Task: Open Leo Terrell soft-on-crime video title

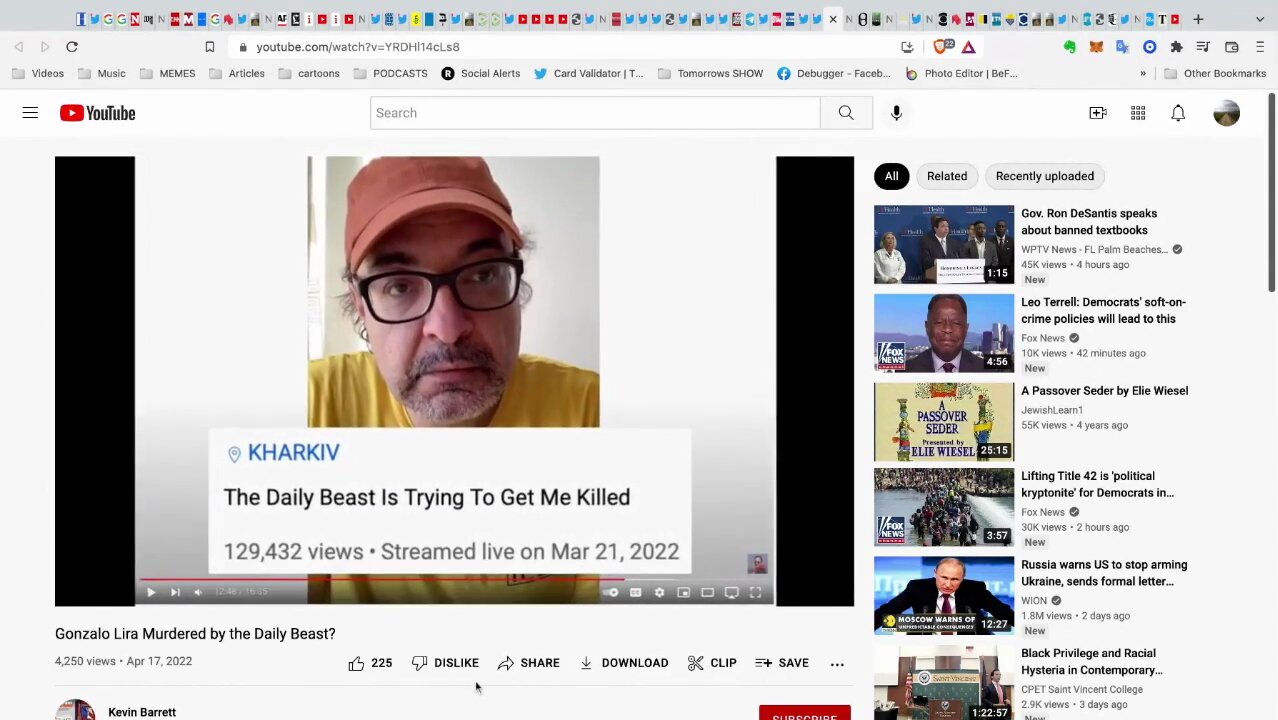Action: pyautogui.click(x=1103, y=310)
